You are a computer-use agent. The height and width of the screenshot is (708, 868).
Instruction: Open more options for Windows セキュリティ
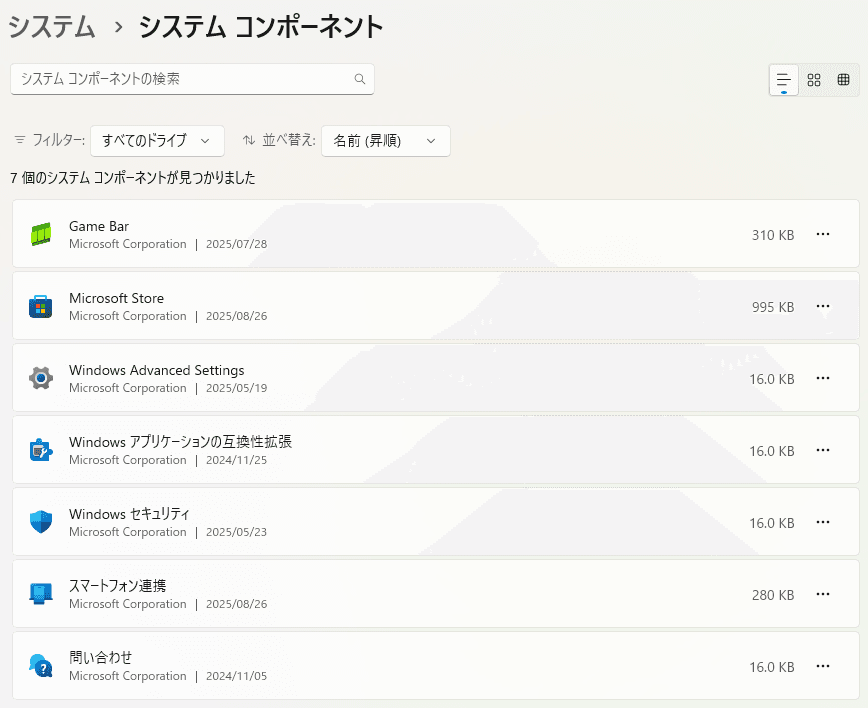(823, 522)
